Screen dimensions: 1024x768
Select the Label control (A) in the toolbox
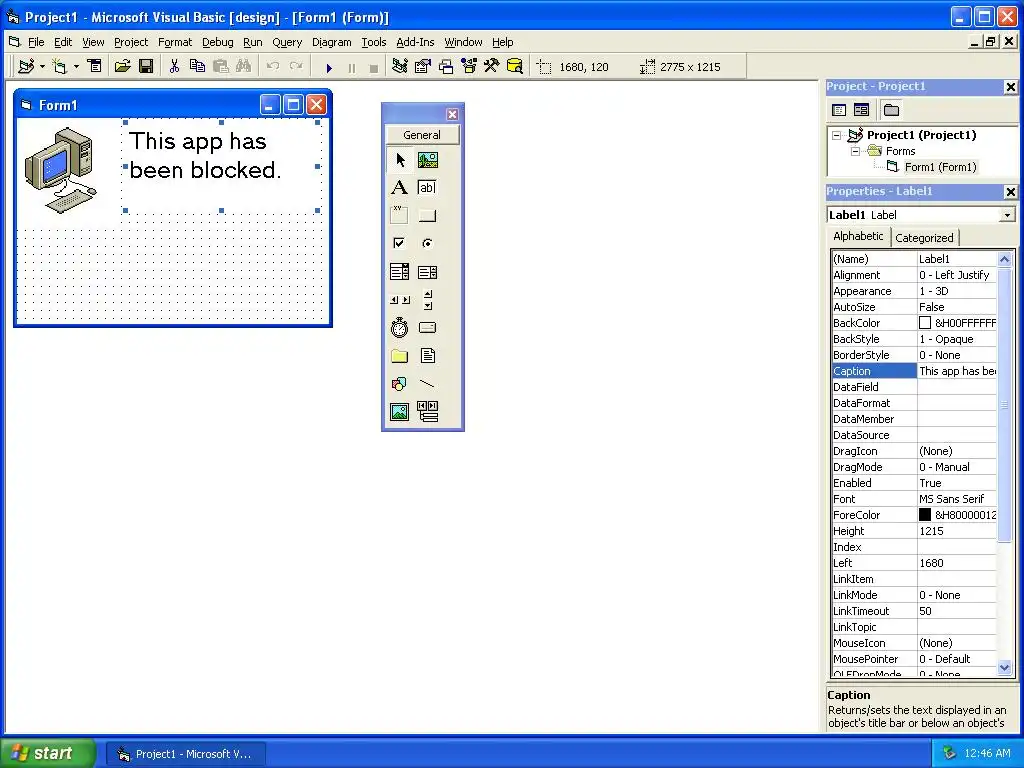tap(400, 188)
